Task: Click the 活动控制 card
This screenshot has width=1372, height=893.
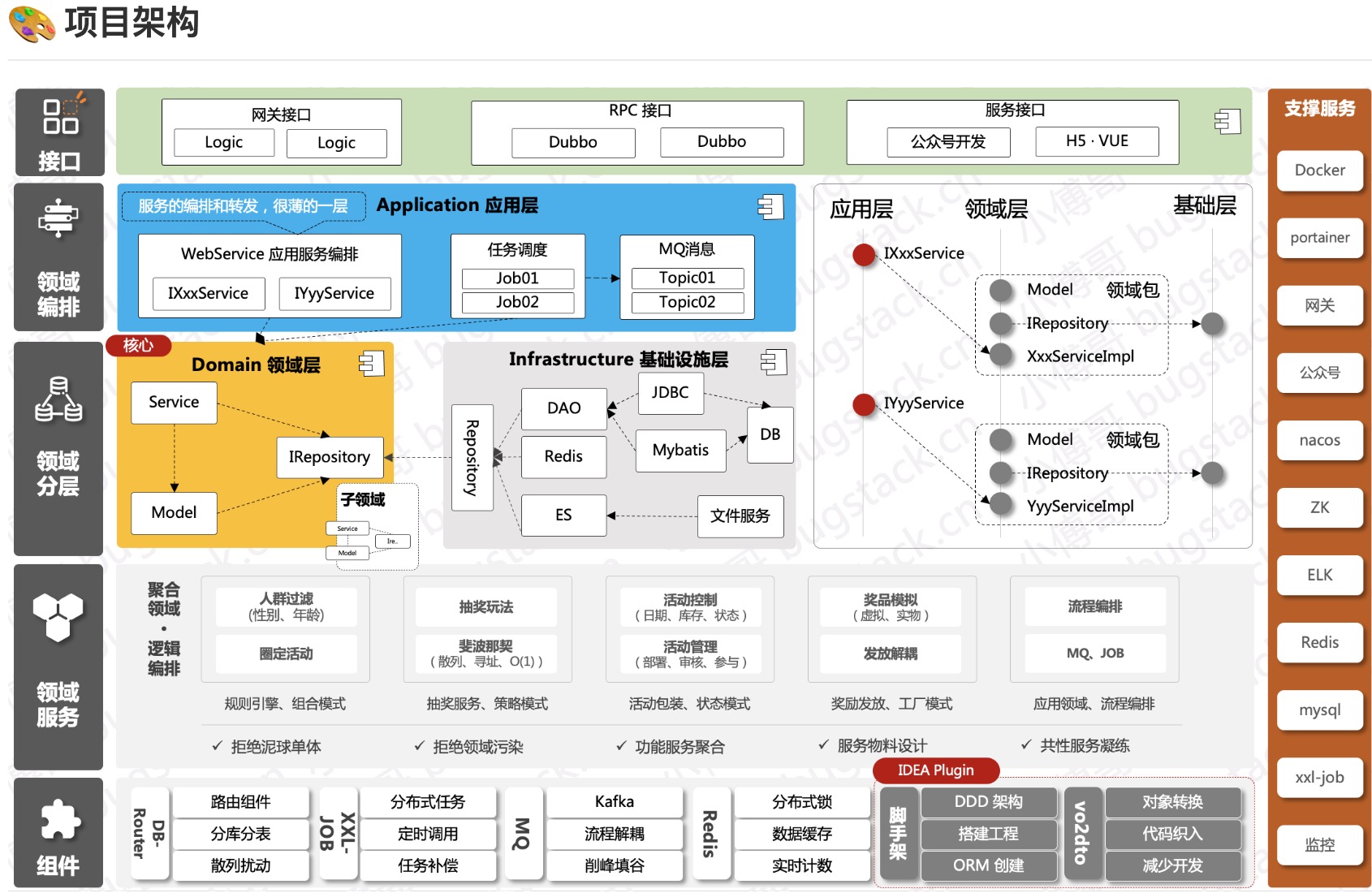Action: [x=691, y=606]
